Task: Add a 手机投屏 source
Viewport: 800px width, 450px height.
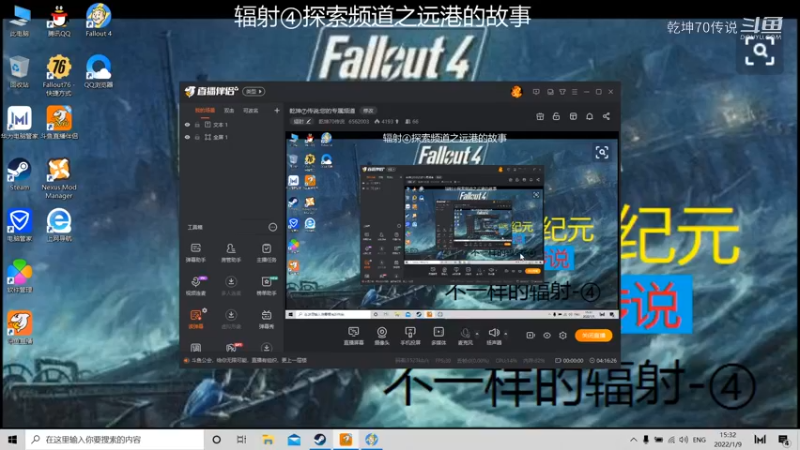Action: click(x=410, y=336)
